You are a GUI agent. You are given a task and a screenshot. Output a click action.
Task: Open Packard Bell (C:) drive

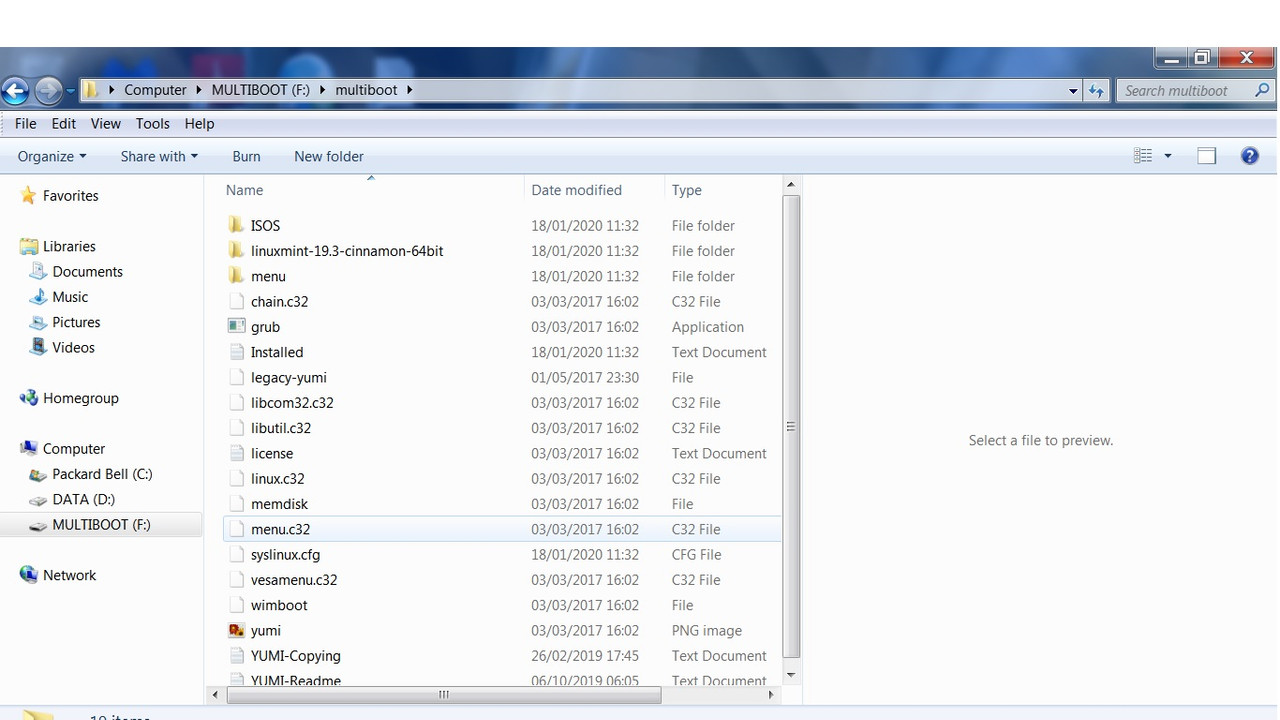pyautogui.click(x=102, y=474)
